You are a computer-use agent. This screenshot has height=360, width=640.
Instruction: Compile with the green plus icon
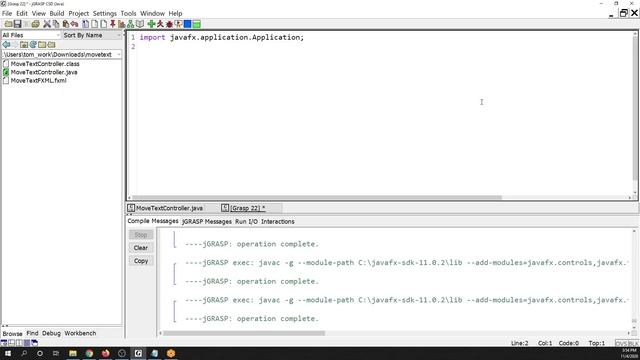151,24
